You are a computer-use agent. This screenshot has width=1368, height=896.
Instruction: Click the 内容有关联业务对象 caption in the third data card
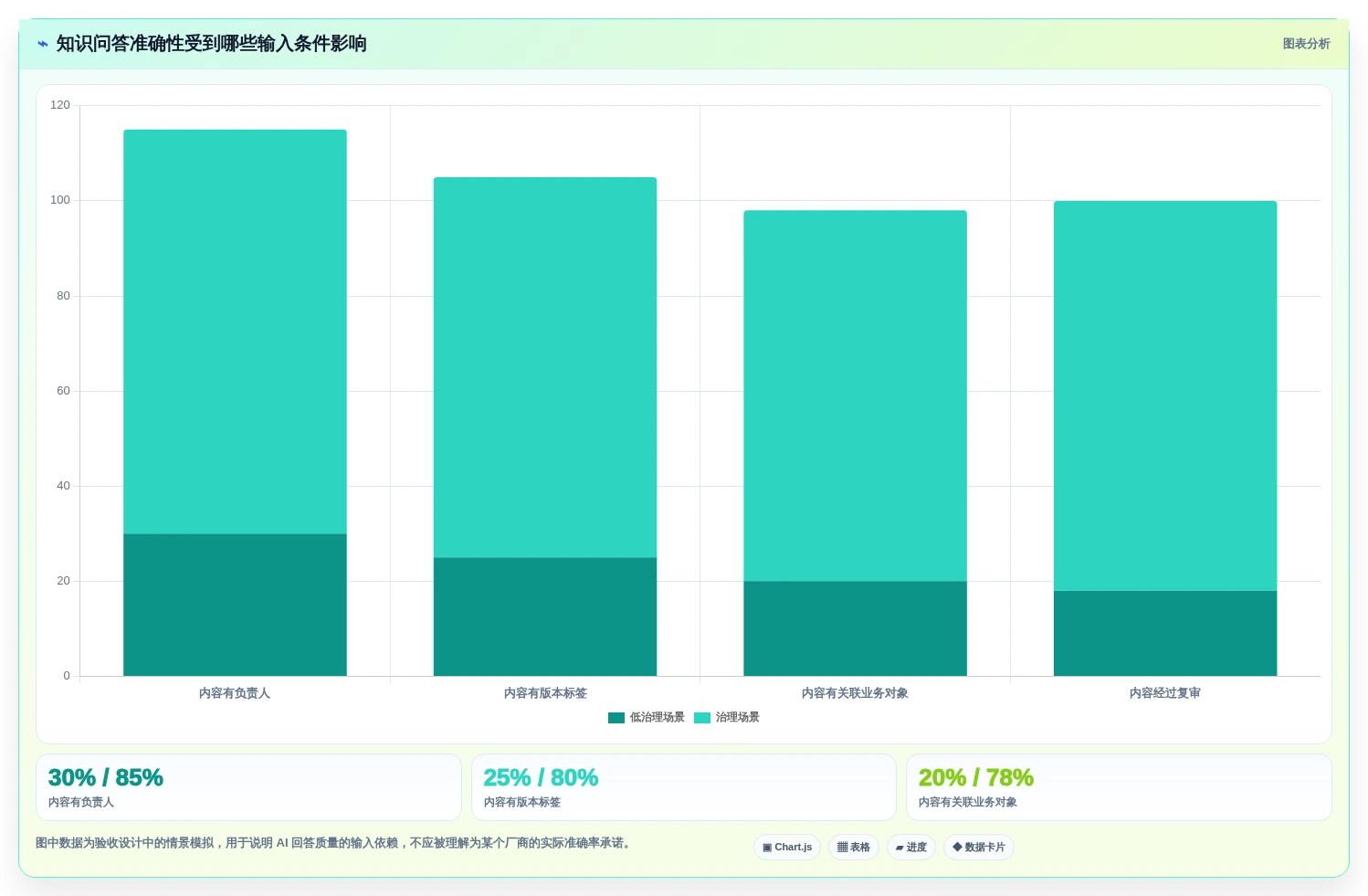click(x=968, y=802)
